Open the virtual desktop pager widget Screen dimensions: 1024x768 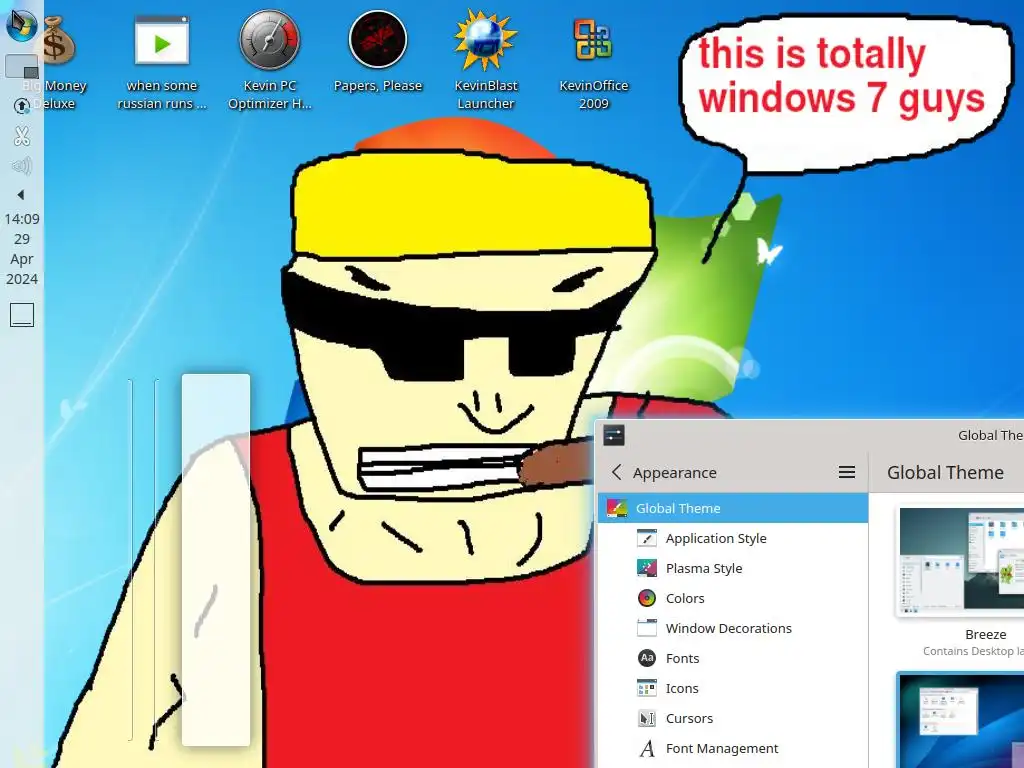[22, 66]
